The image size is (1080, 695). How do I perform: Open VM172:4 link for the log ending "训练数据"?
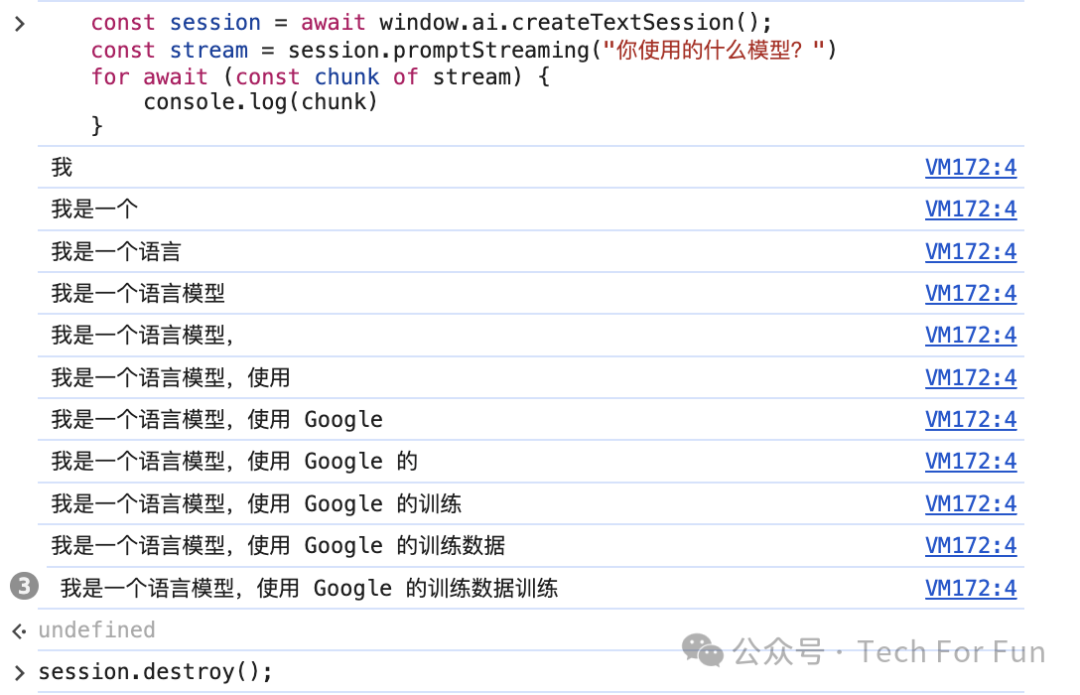[x=970, y=545]
